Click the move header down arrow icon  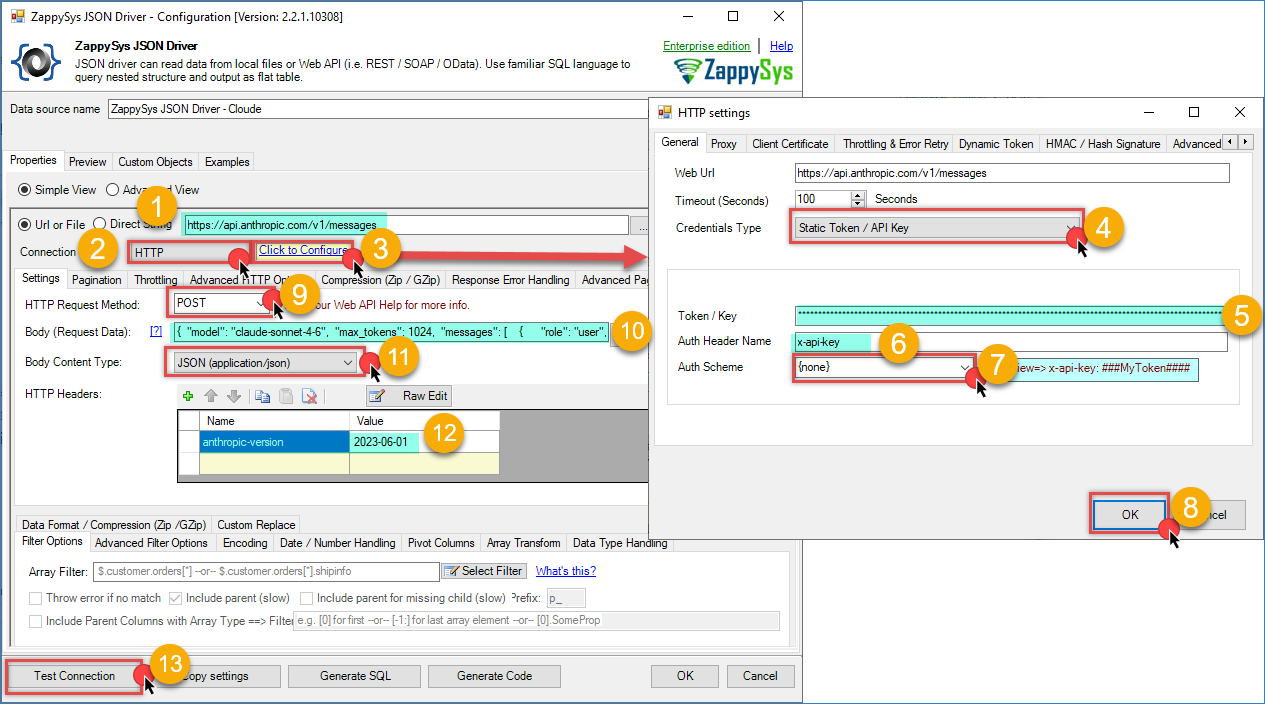(233, 396)
